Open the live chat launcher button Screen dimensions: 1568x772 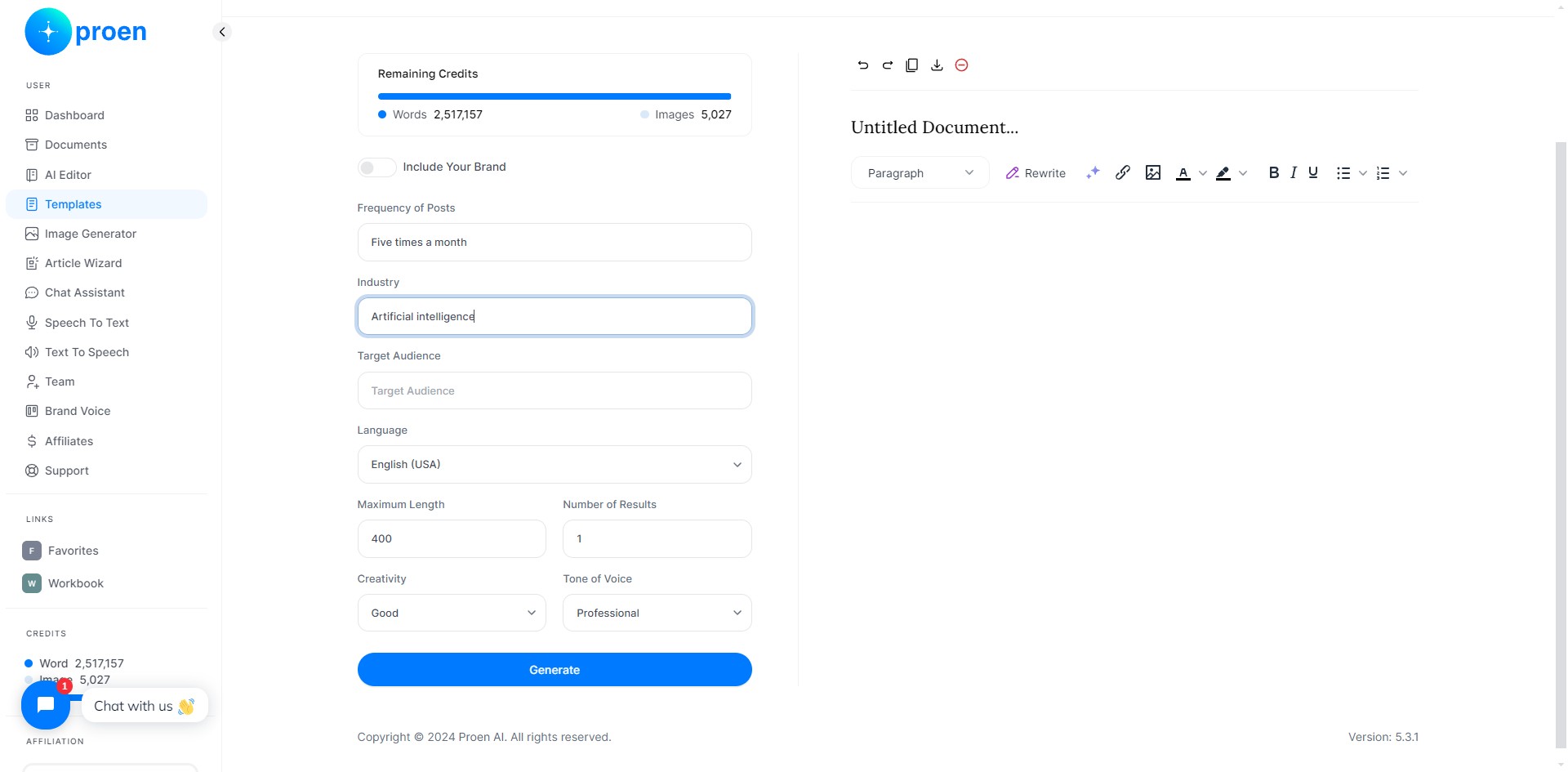(46, 705)
